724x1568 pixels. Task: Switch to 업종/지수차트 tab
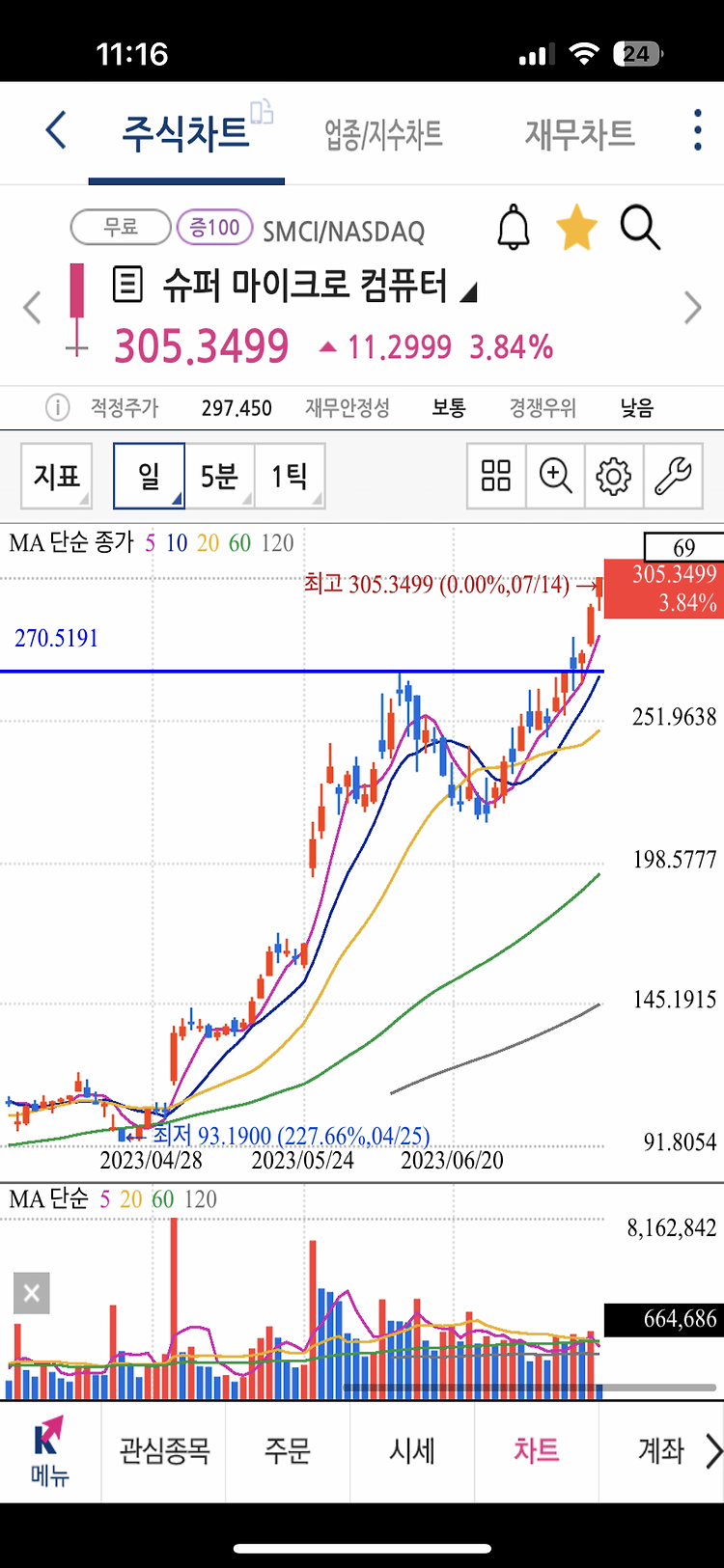[x=383, y=134]
